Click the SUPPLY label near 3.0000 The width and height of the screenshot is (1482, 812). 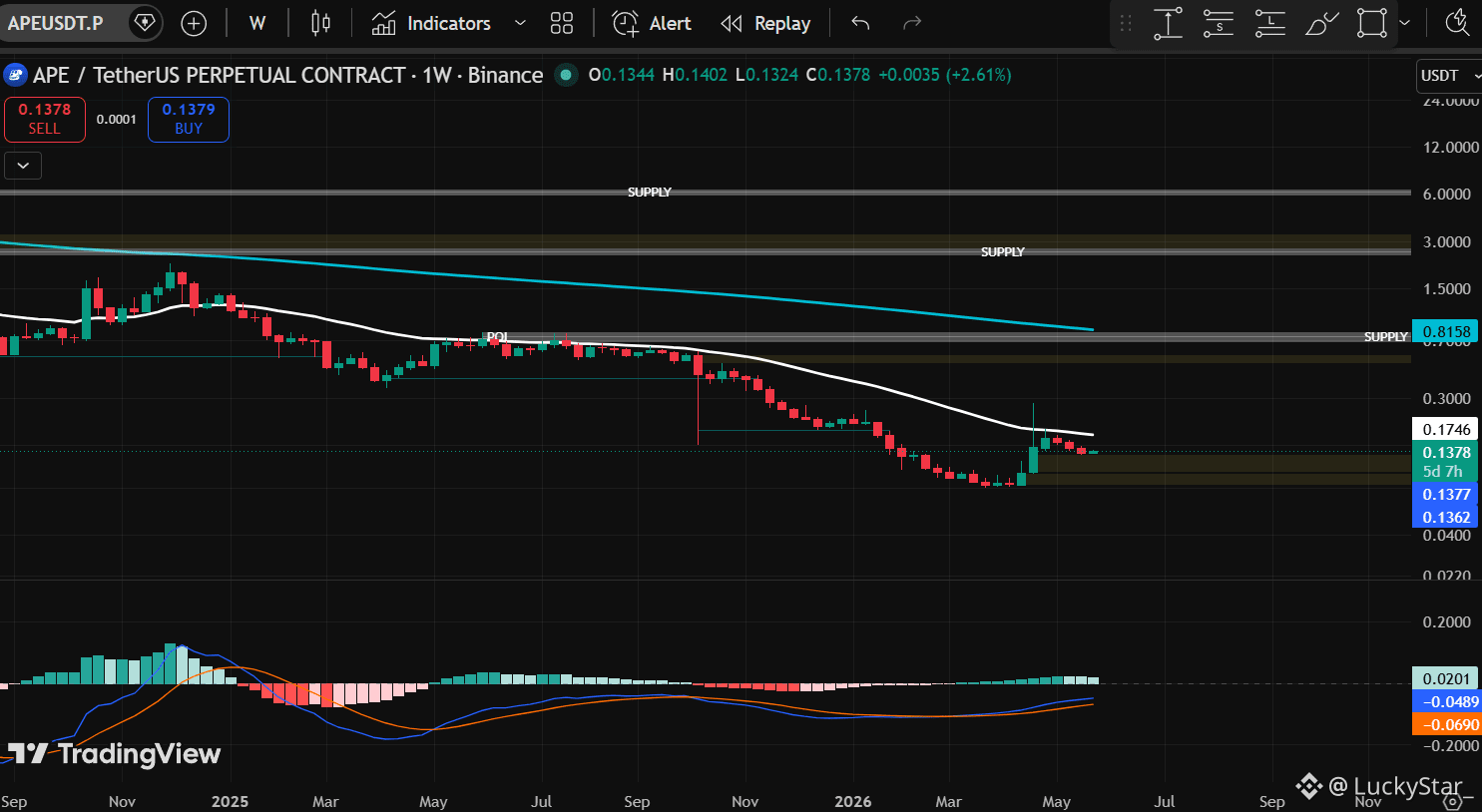click(x=1003, y=252)
